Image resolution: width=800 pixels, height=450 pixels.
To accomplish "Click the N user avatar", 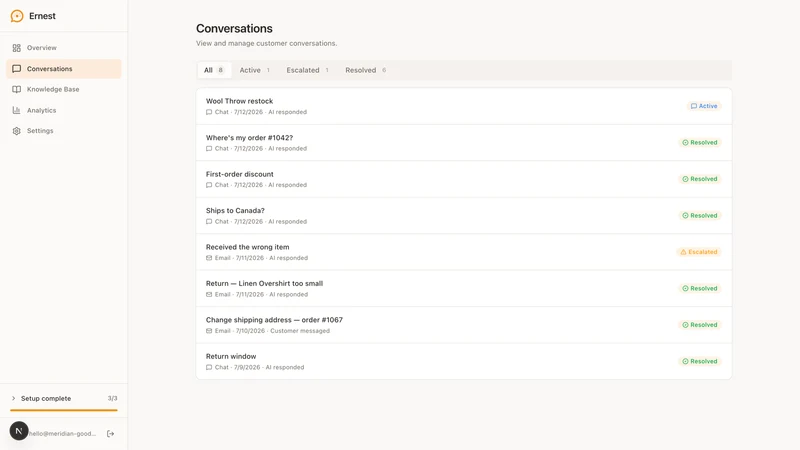I will 19,431.
